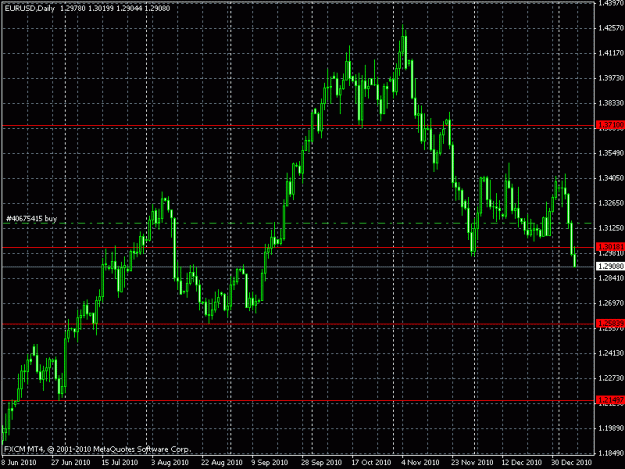Click the 4 Nov 2010 date label
The width and height of the screenshot is (625, 469).
(420, 463)
